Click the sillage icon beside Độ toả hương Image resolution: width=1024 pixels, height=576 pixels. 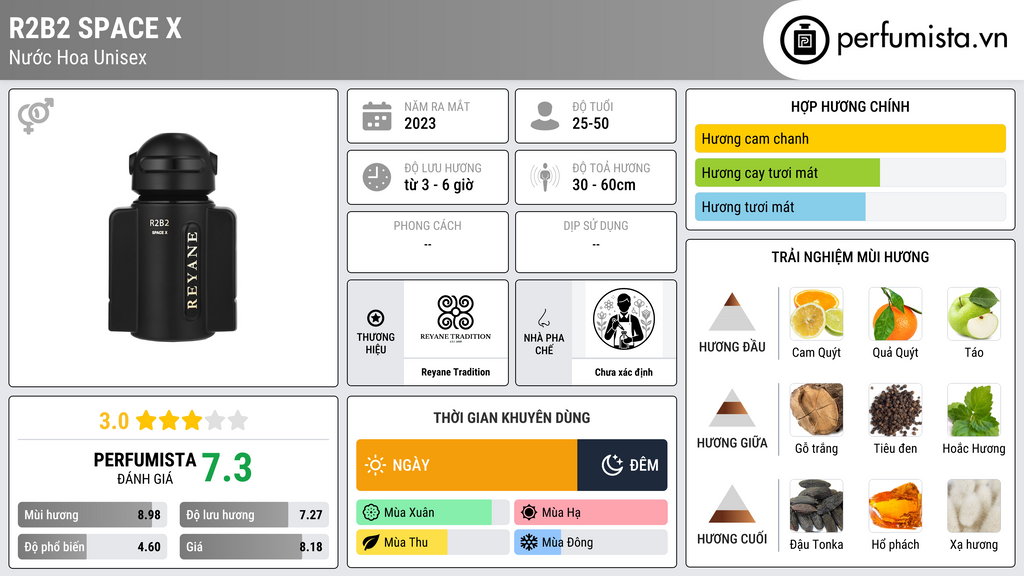545,177
